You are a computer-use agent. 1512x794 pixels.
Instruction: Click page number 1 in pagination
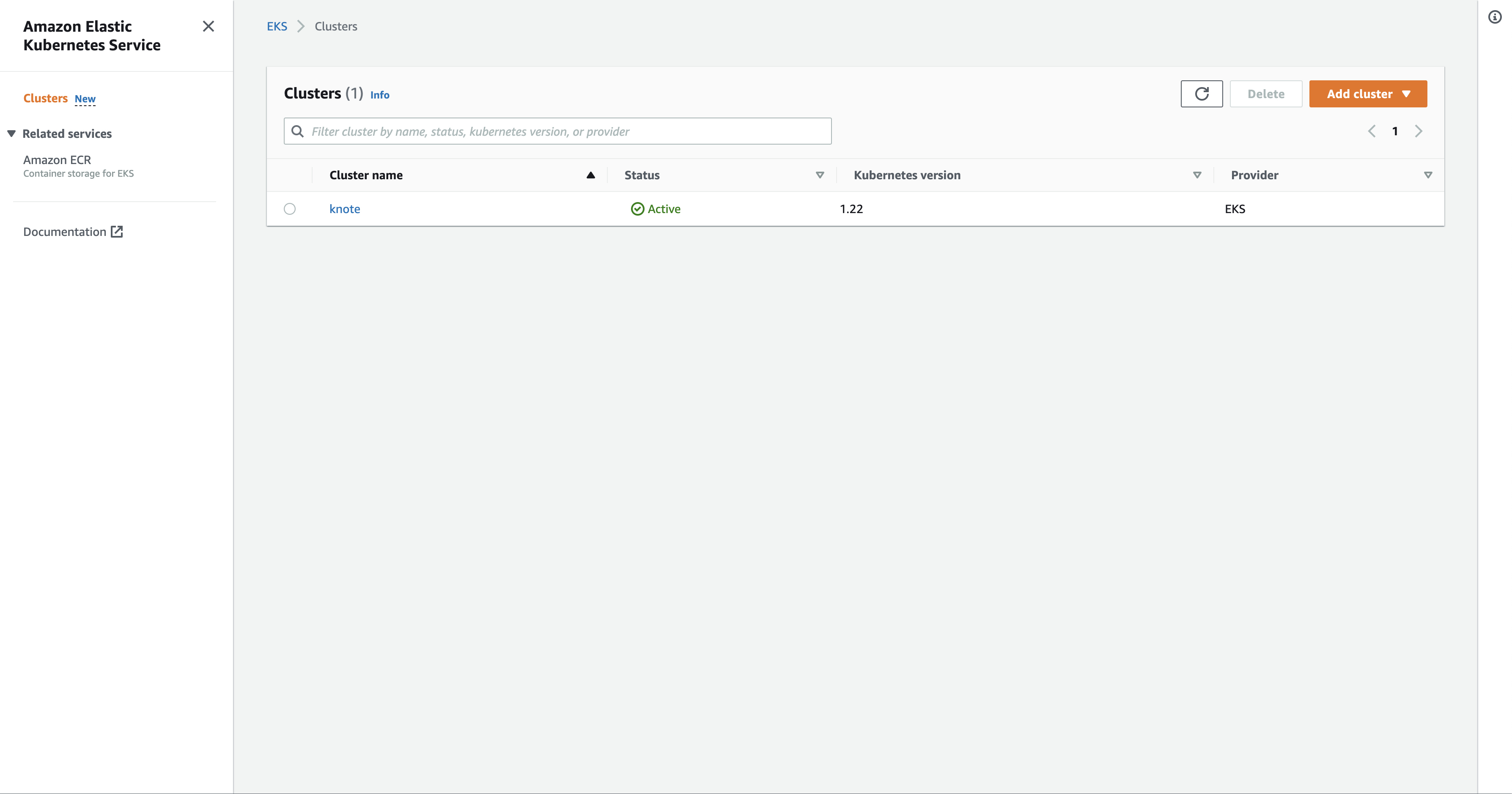(1395, 131)
